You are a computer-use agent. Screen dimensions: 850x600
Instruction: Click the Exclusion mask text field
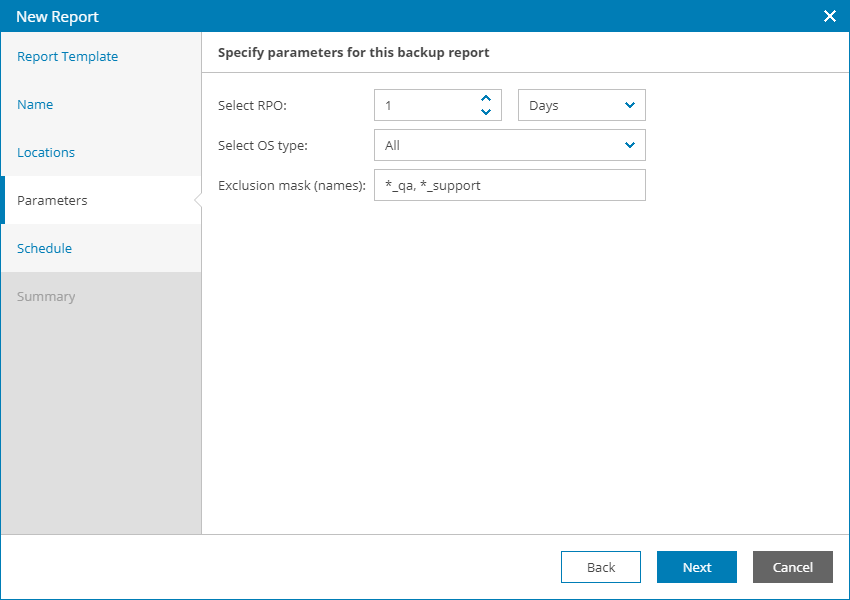(x=509, y=185)
